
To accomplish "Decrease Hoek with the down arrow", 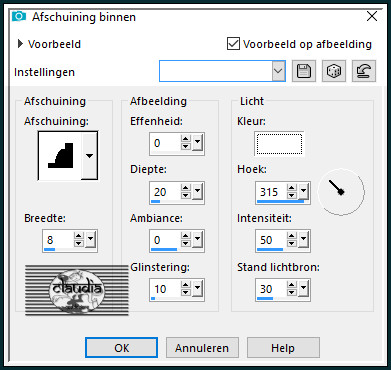I will (x=292, y=196).
